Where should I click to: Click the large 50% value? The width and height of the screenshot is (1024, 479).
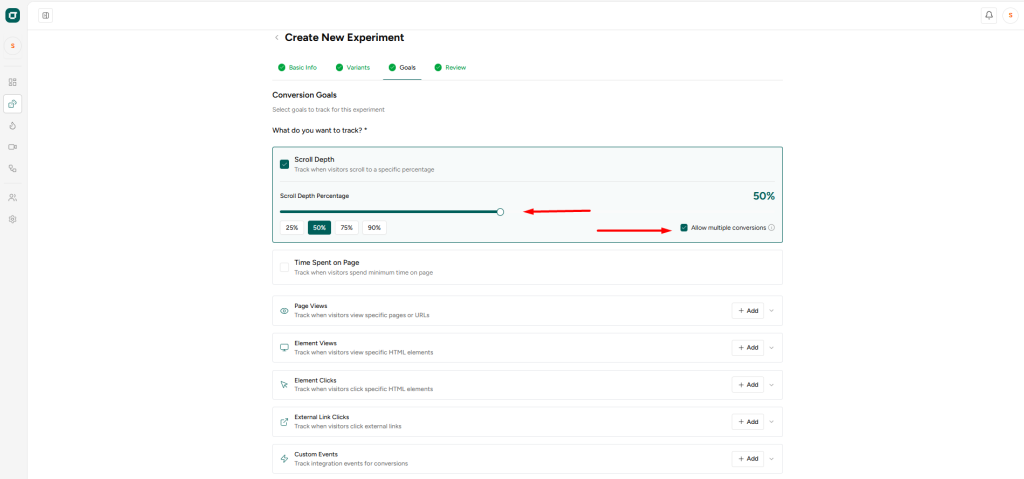[763, 196]
